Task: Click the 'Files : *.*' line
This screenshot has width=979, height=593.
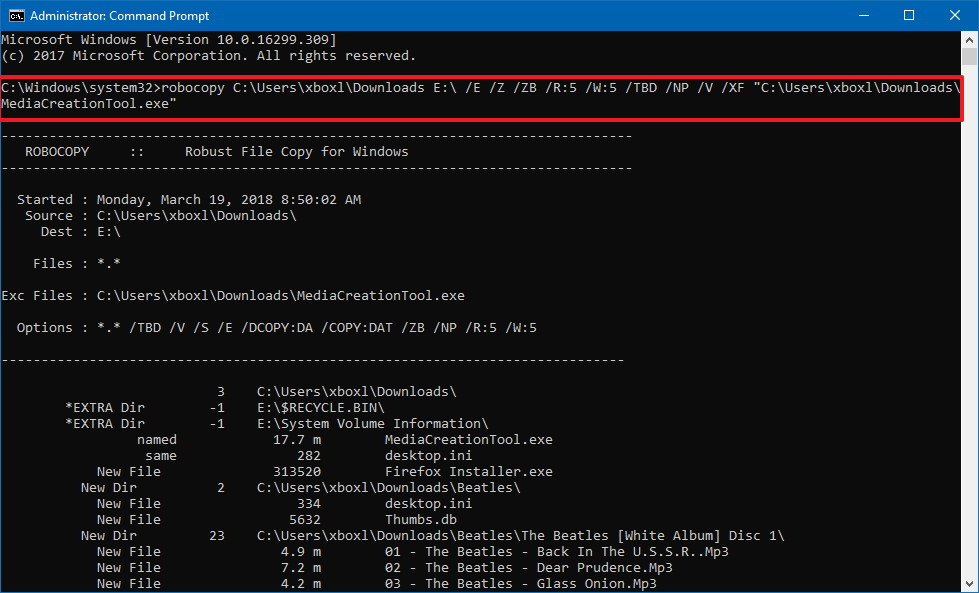Action: pos(77,263)
